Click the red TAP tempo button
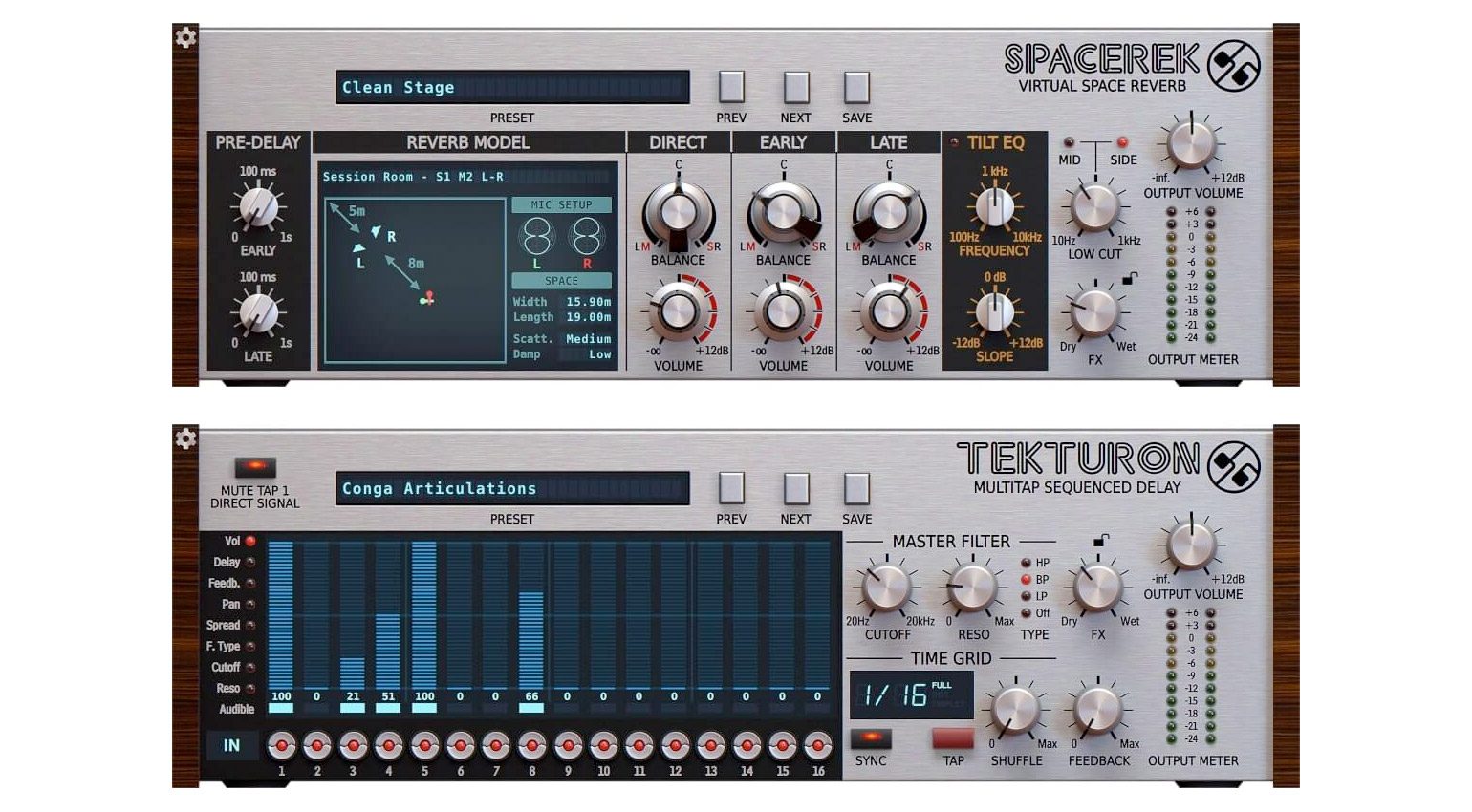This screenshot has width=1472, height=812. (x=953, y=738)
